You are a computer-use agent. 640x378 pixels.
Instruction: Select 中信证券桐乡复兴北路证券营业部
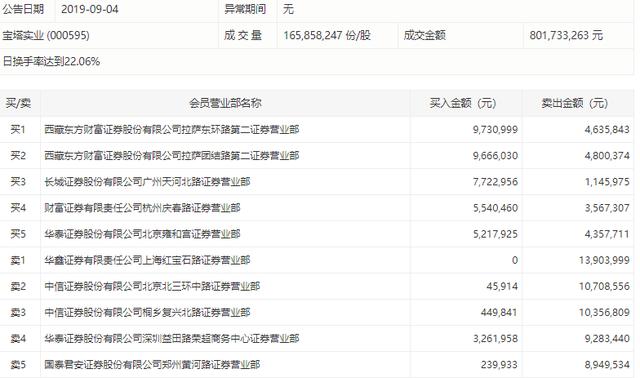tap(147, 312)
